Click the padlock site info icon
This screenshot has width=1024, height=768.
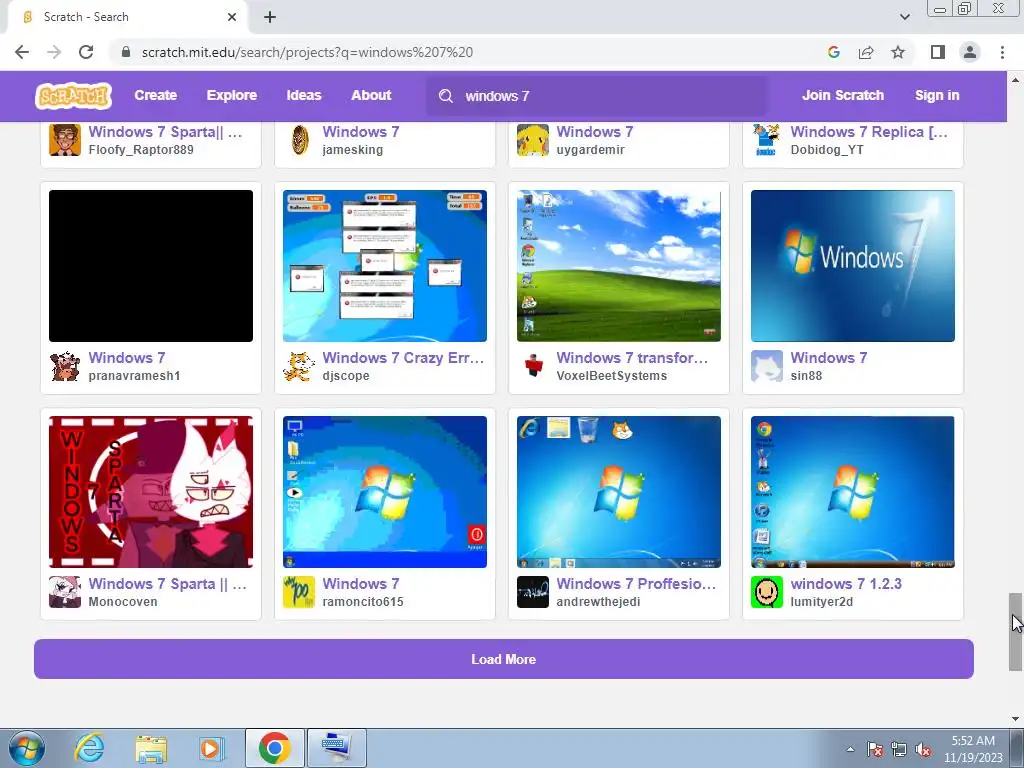pyautogui.click(x=126, y=52)
